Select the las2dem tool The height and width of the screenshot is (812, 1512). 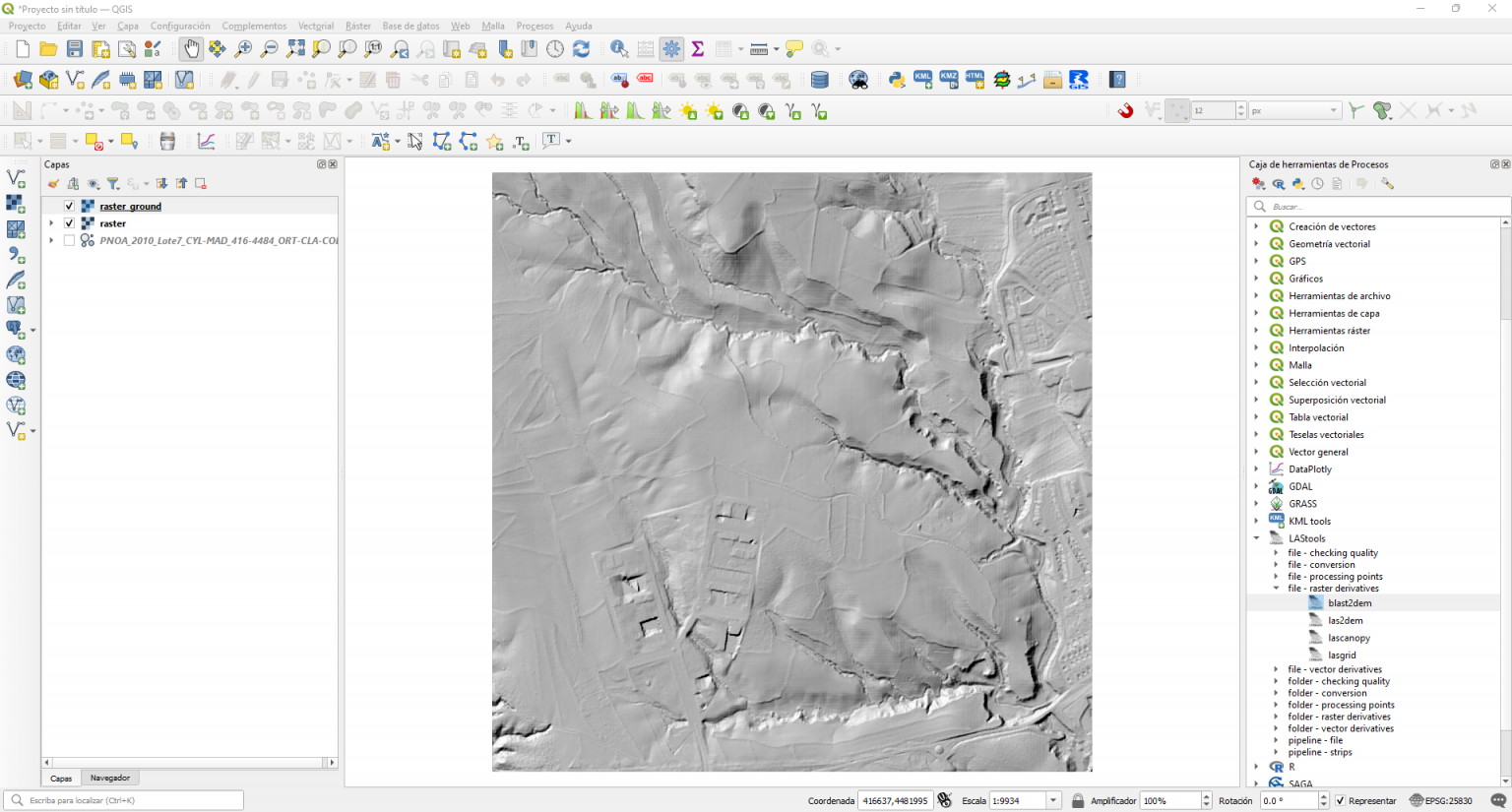[x=1343, y=620]
